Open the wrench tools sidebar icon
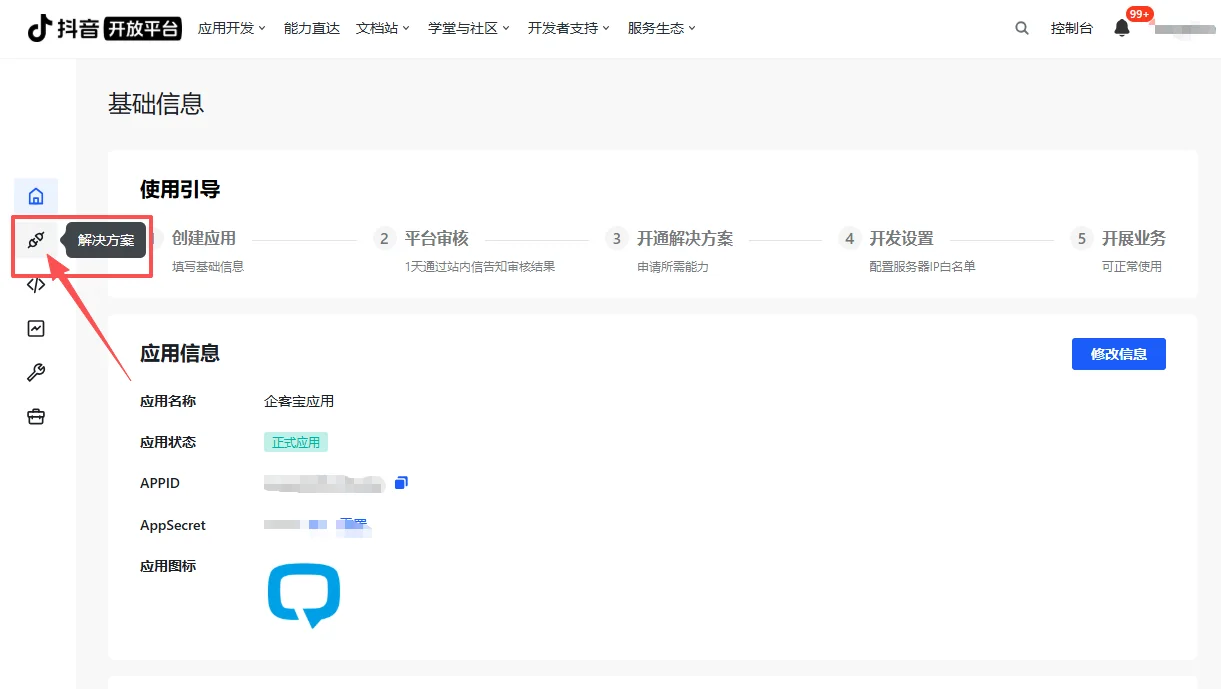 click(x=36, y=373)
